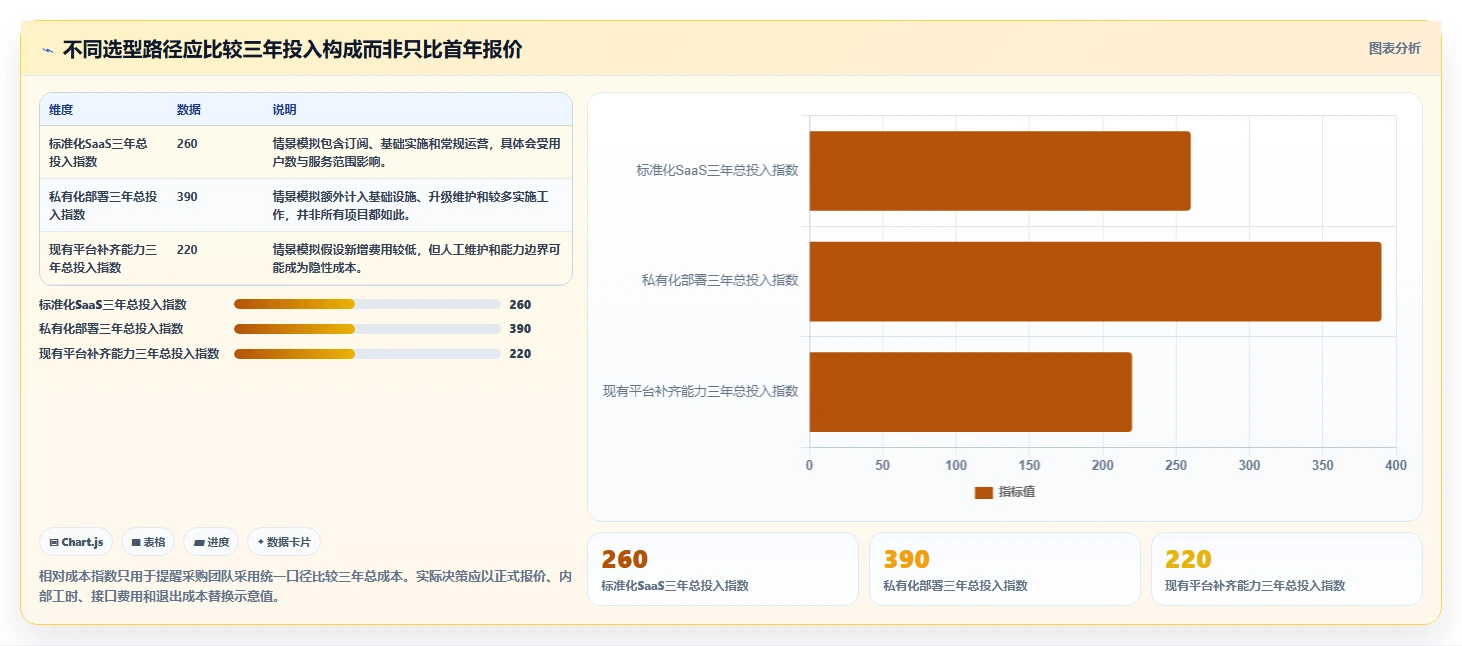Click the 现有平台补齐能力 bar in chart

pyautogui.click(x=970, y=392)
